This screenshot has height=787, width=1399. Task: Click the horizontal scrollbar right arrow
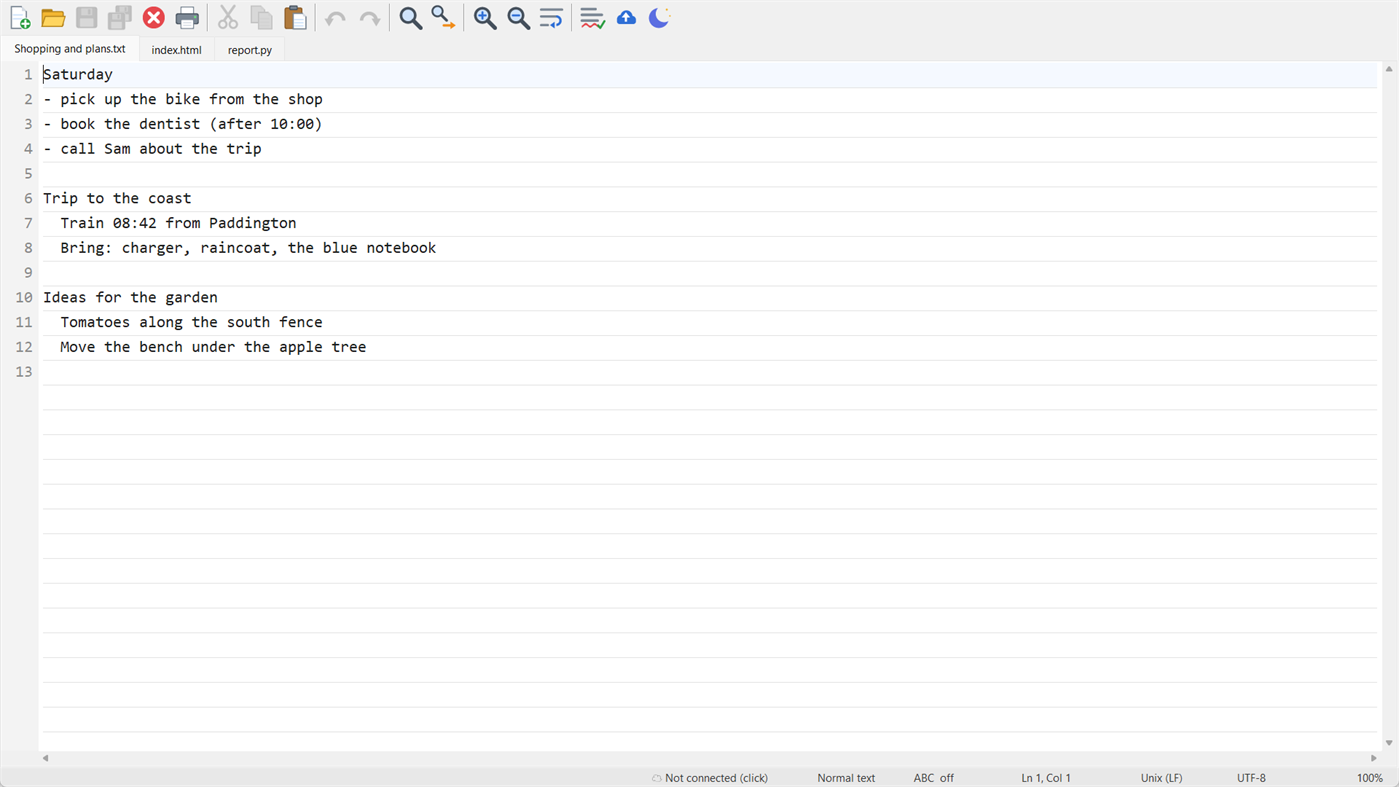pyautogui.click(x=1373, y=758)
